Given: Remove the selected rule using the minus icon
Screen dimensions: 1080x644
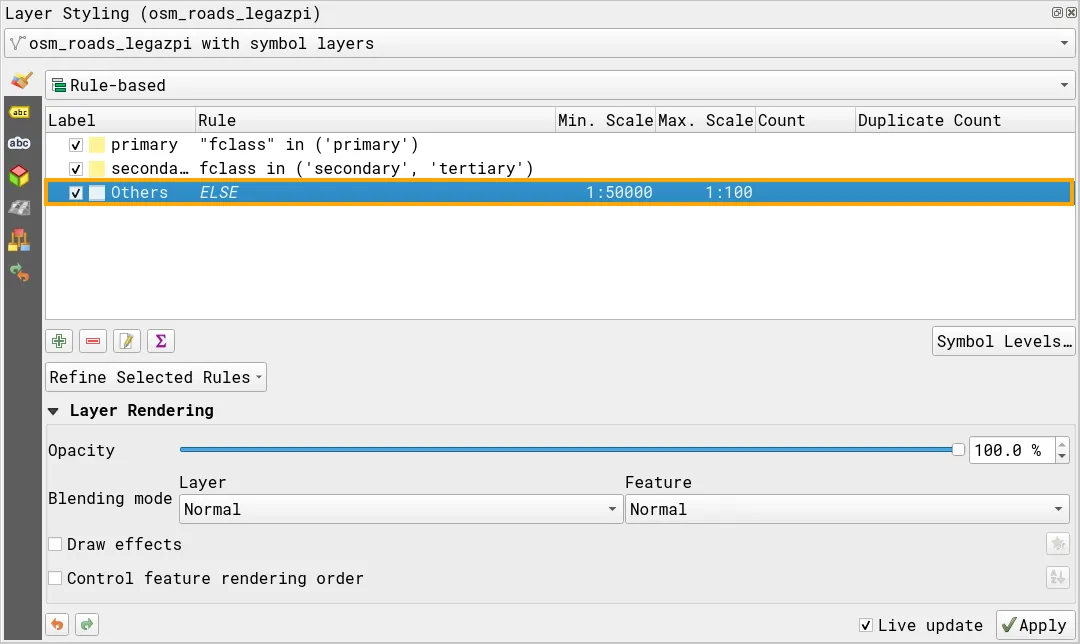Looking at the screenshot, I should point(93,340).
